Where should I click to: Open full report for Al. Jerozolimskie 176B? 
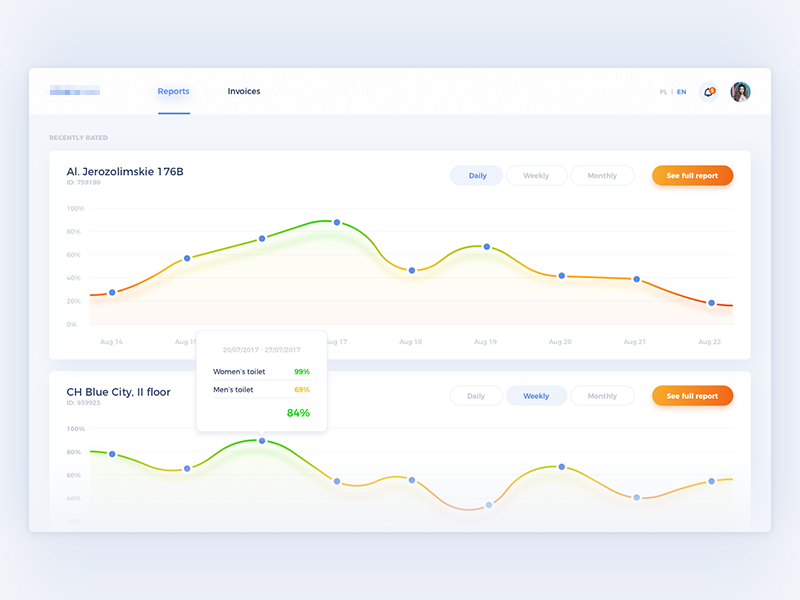pos(692,175)
